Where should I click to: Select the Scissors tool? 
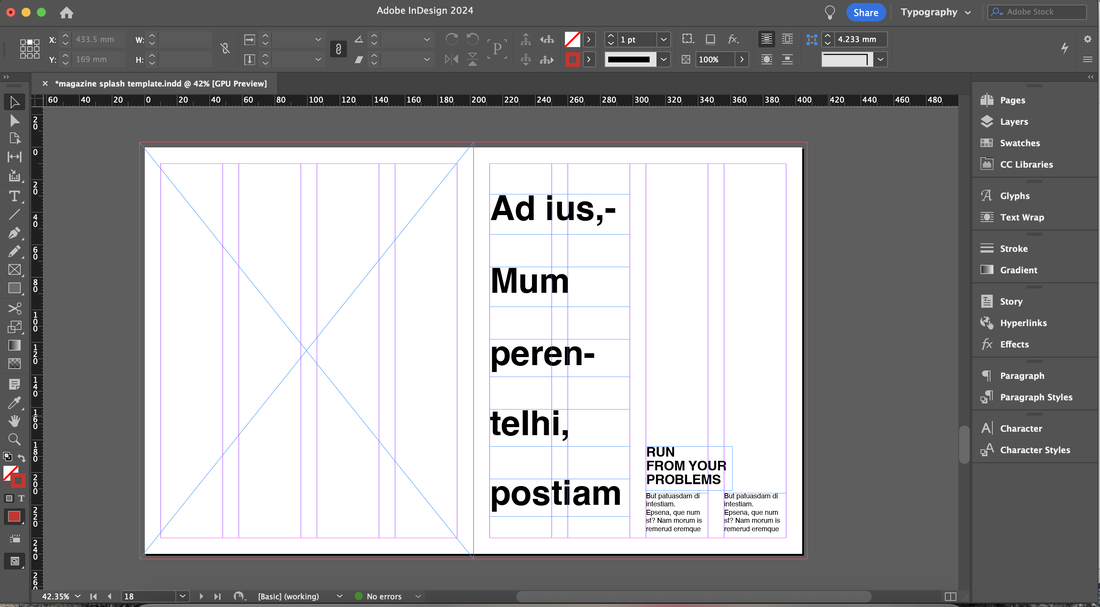[14, 308]
